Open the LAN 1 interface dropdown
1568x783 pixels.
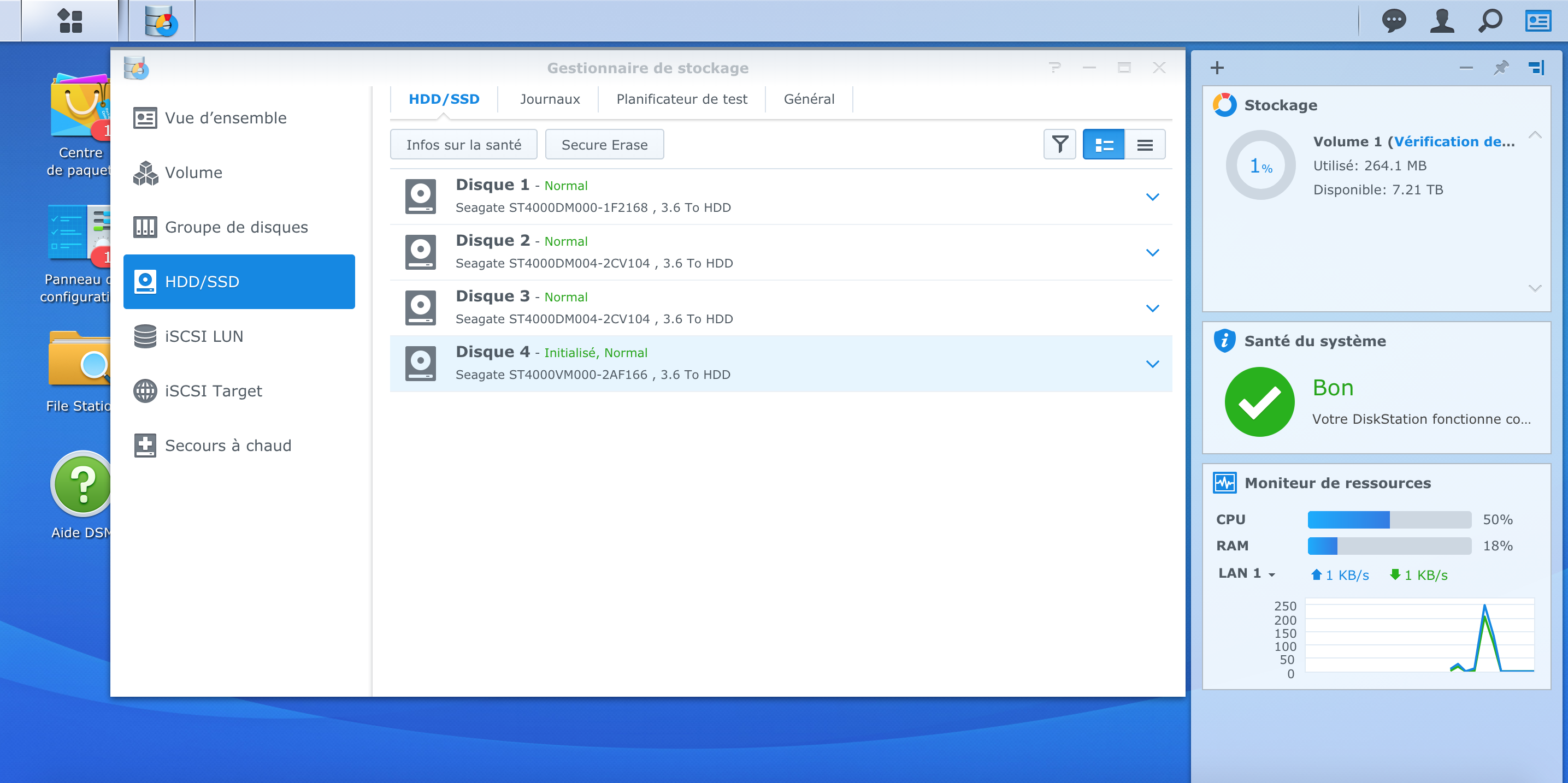(x=1246, y=573)
